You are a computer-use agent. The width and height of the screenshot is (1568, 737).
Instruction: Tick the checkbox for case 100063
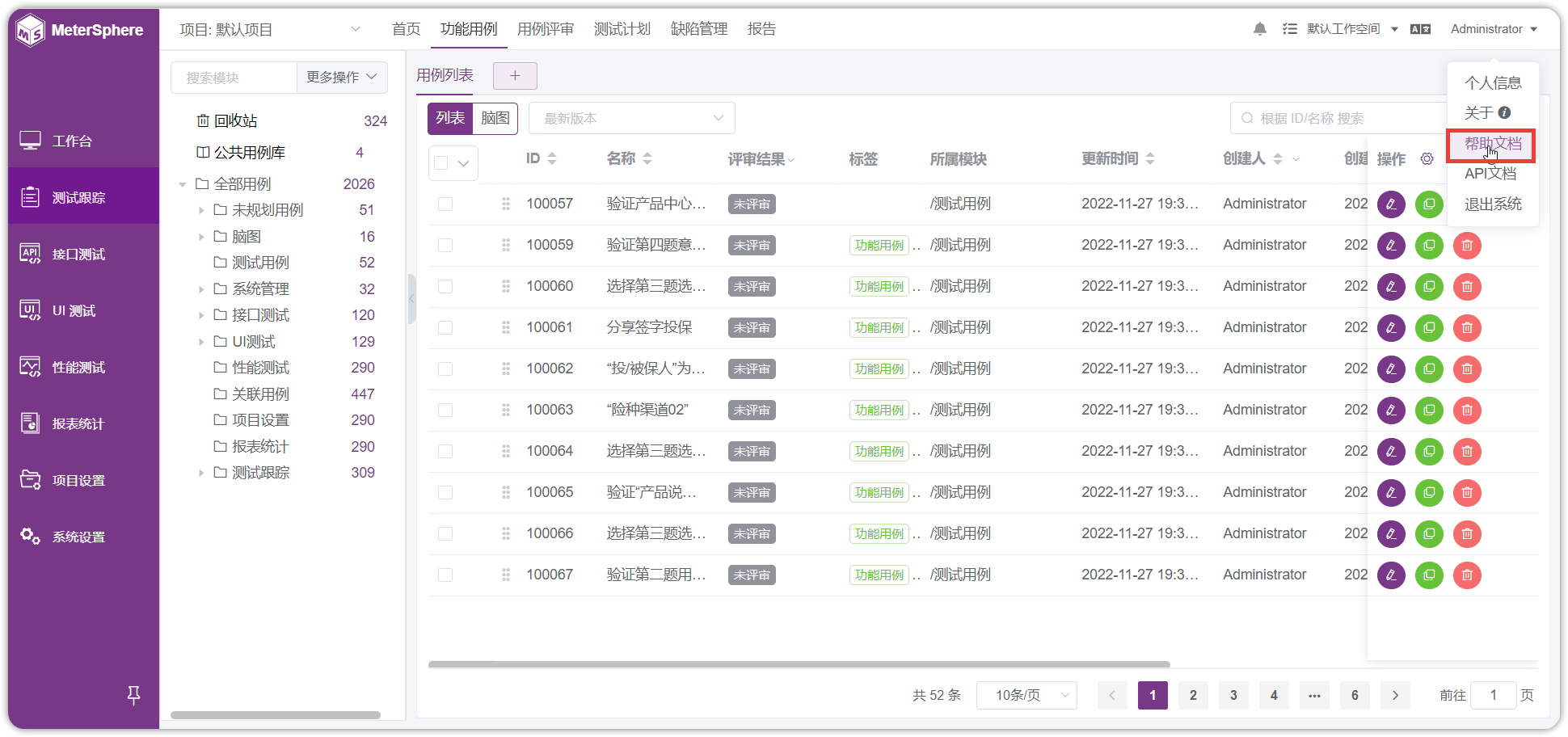[x=445, y=410]
